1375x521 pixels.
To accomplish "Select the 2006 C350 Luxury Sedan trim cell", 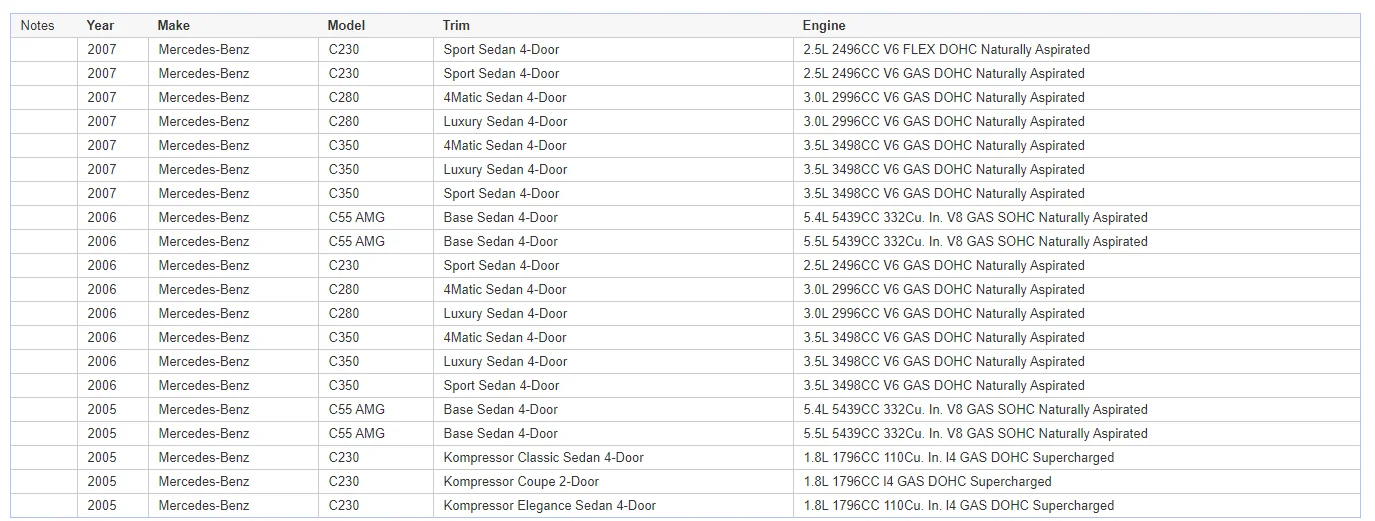I will 614,361.
